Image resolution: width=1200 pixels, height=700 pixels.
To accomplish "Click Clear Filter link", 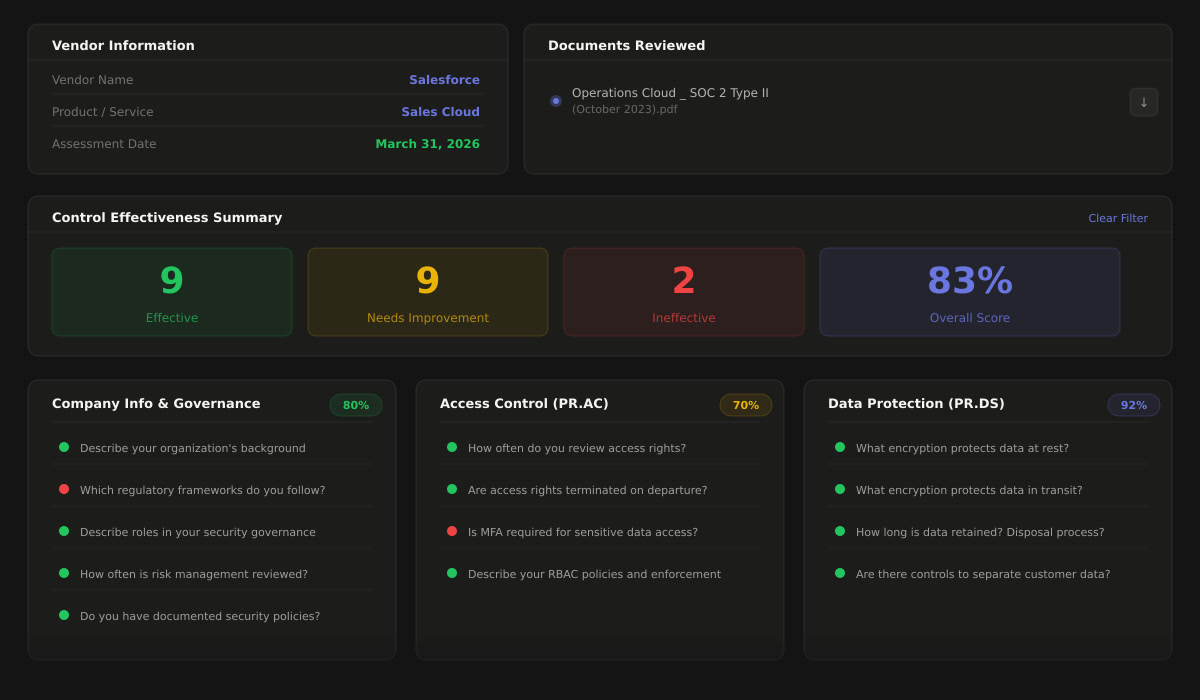I will 1118,218.
